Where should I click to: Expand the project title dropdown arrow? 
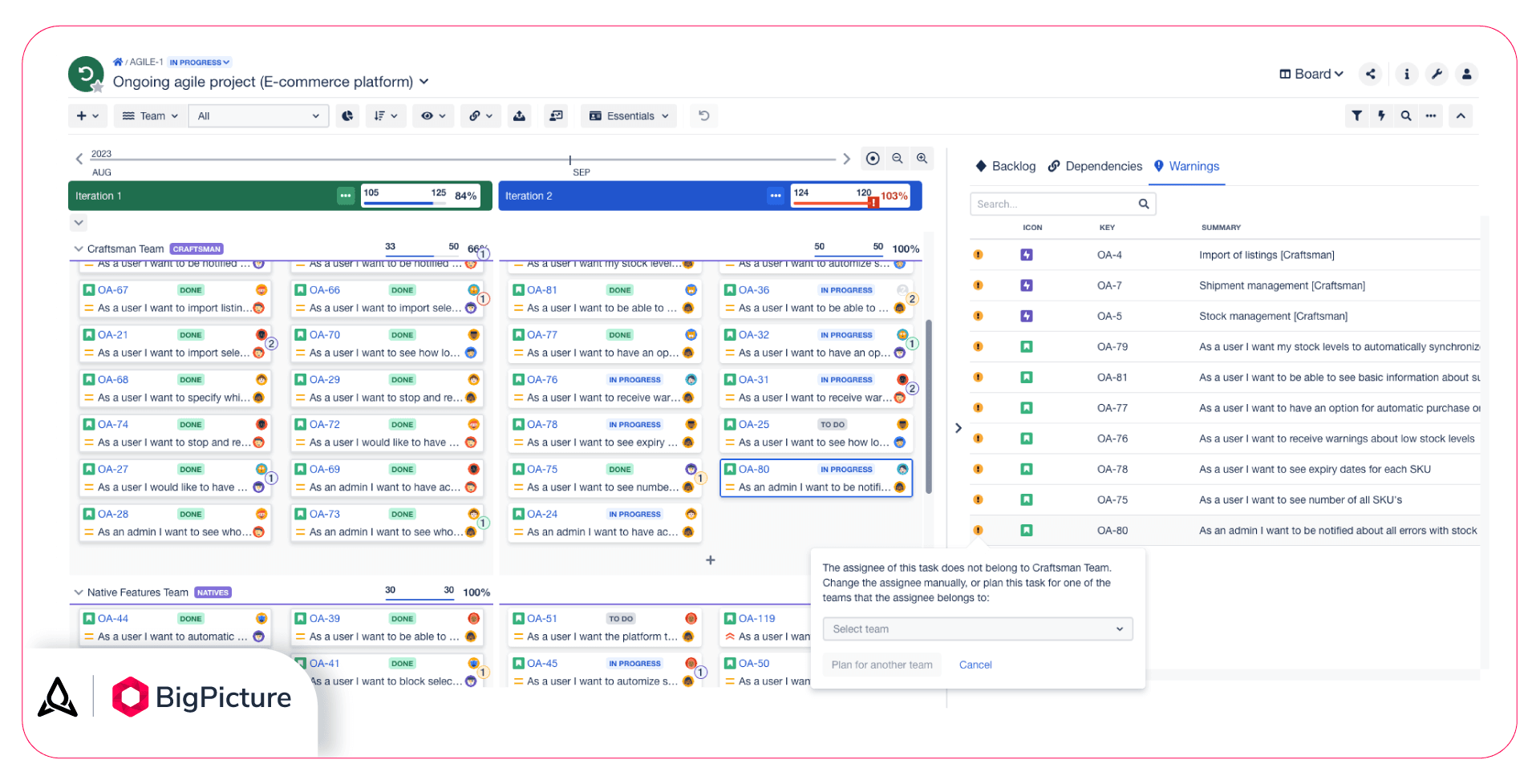pos(424,82)
